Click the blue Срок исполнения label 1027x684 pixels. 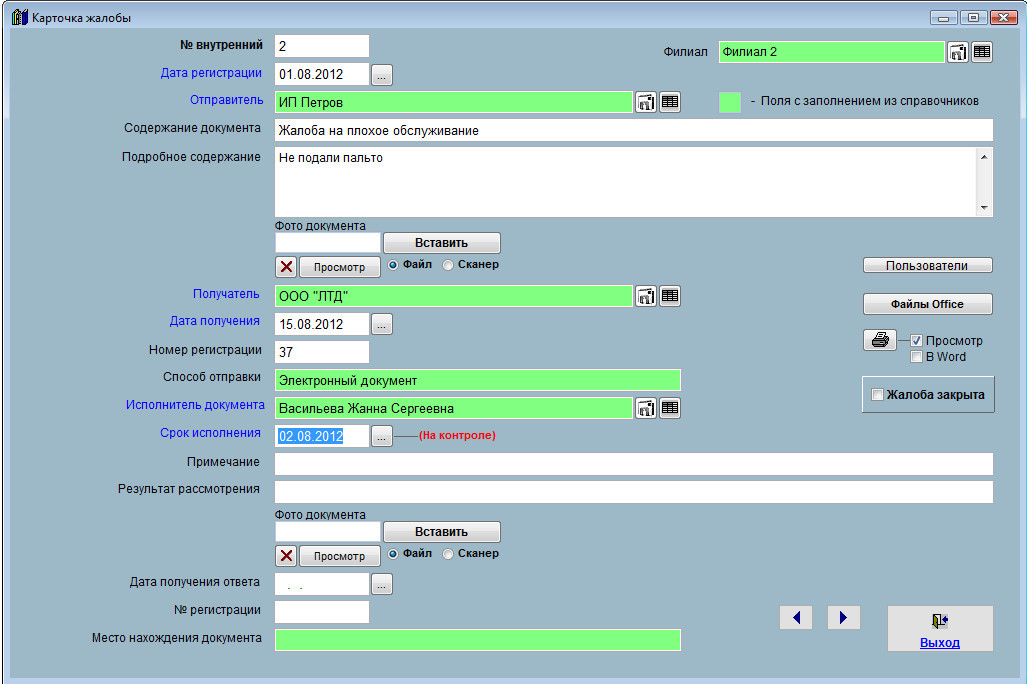[x=210, y=433]
